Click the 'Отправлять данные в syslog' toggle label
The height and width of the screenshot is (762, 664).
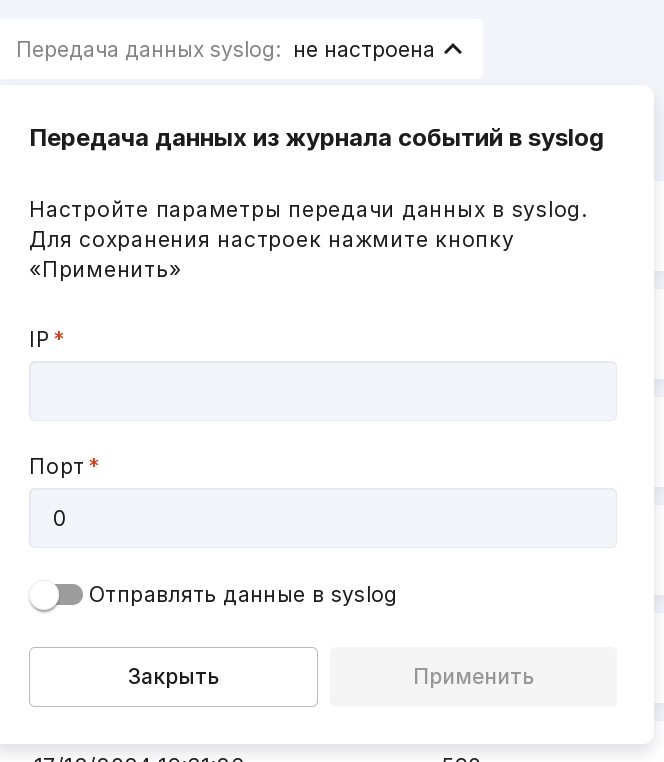[x=243, y=595]
